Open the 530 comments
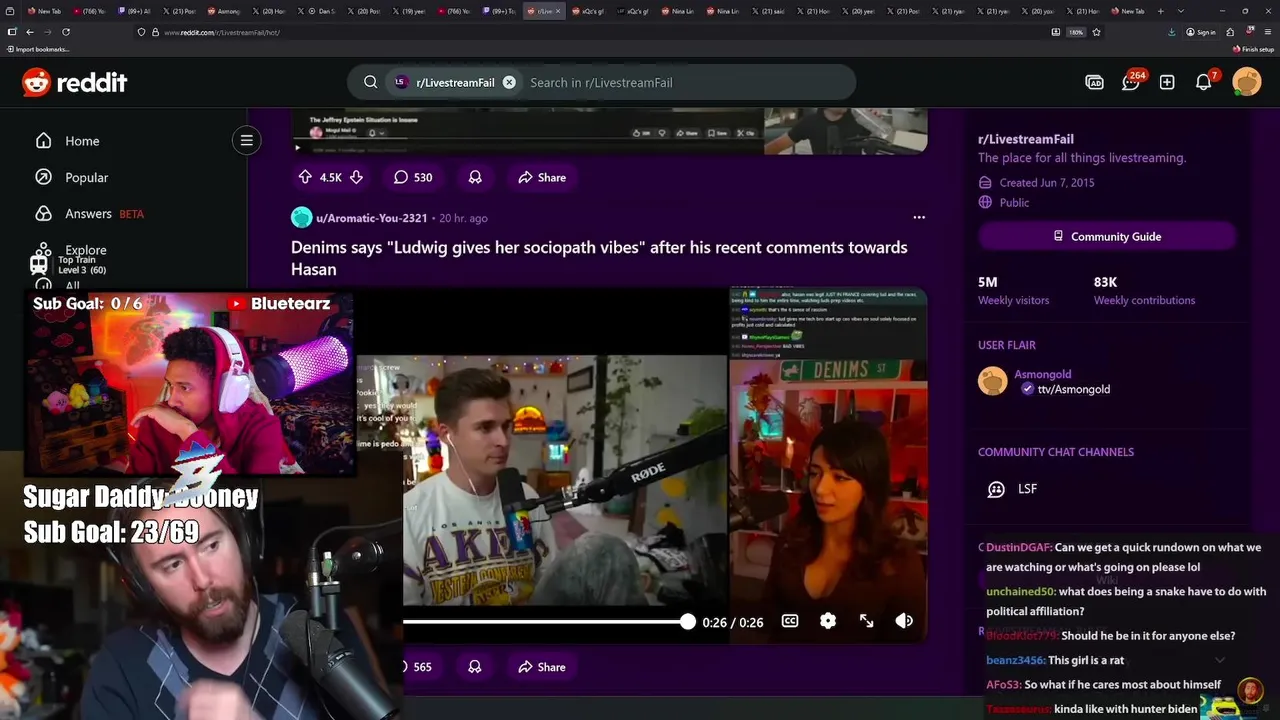This screenshot has width=1280, height=720. (413, 177)
